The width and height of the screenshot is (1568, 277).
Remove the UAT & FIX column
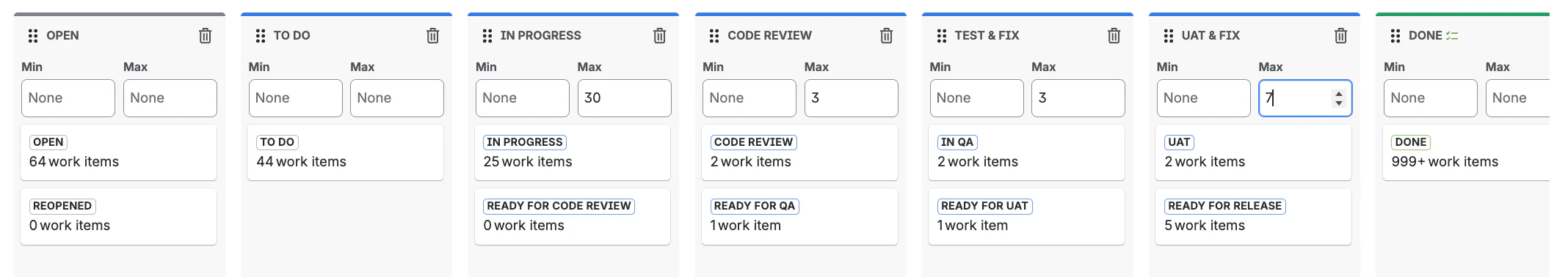coord(1341,35)
